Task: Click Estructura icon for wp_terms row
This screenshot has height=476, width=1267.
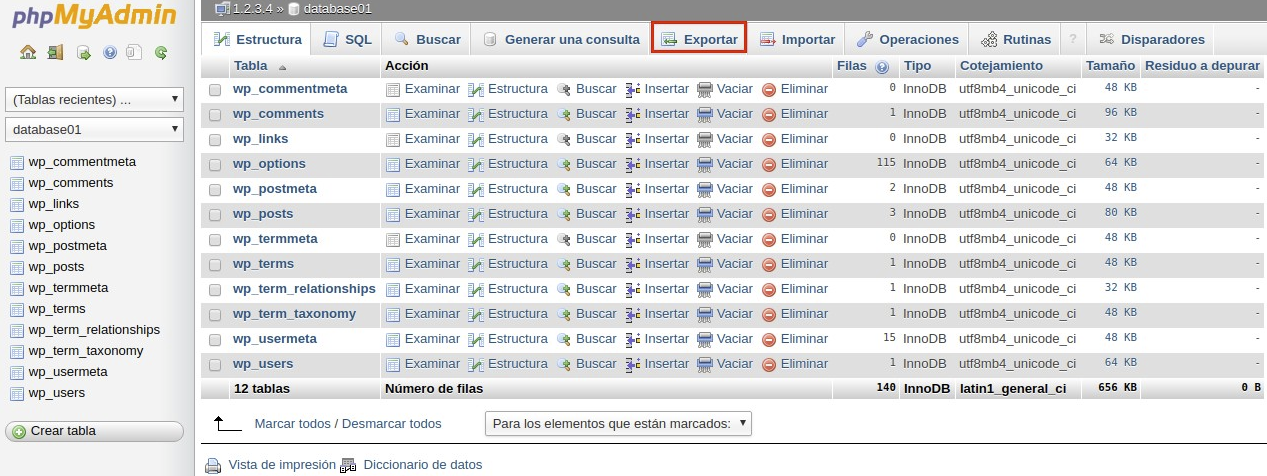Action: [476, 264]
